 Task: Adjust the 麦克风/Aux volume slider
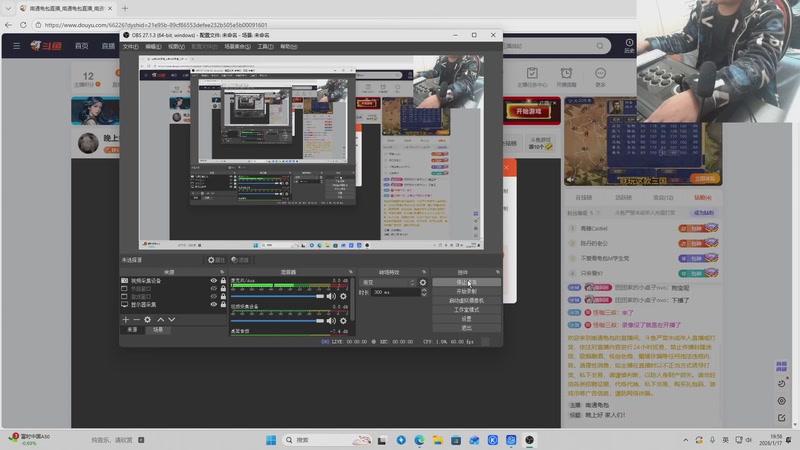[x=277, y=296]
